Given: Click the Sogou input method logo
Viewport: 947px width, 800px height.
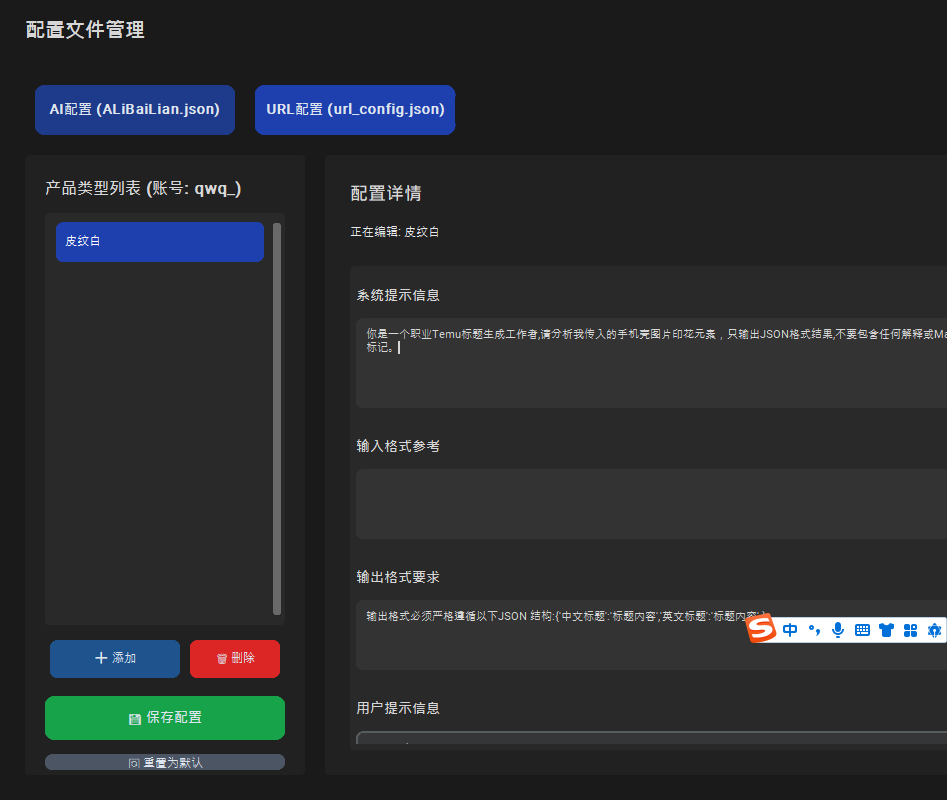Looking at the screenshot, I should pos(762,629).
